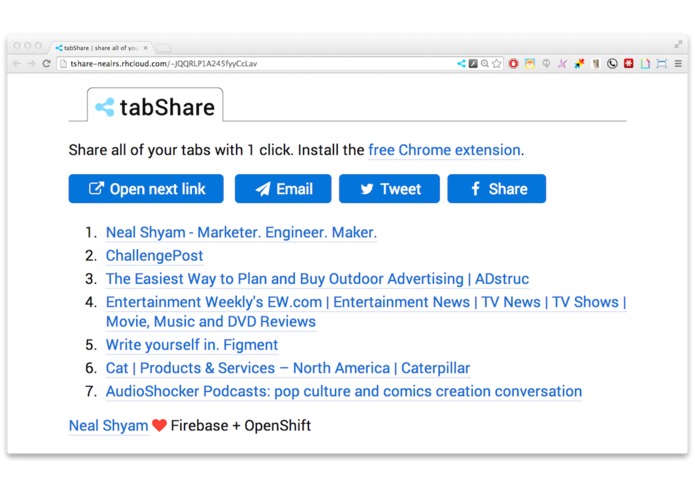The width and height of the screenshot is (695, 494).
Task: Click the dark pencil extension icon in address bar
Action: pyautogui.click(x=473, y=64)
